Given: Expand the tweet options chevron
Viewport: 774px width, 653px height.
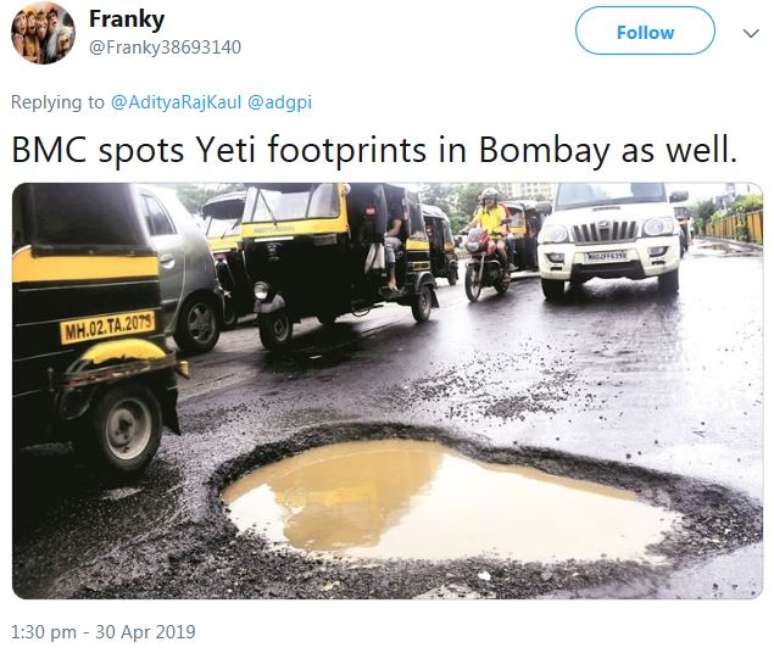Looking at the screenshot, I should coord(750,32).
